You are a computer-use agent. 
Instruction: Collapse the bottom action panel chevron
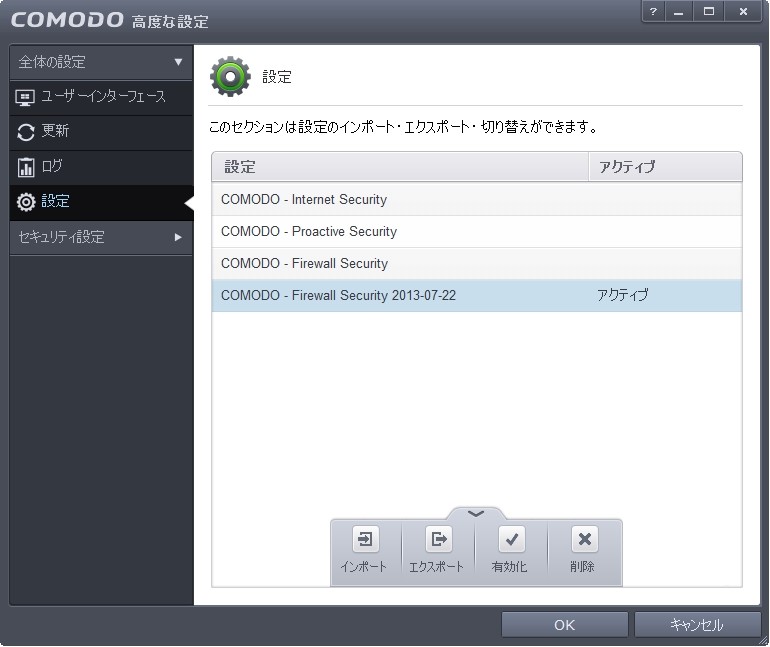[x=476, y=513]
